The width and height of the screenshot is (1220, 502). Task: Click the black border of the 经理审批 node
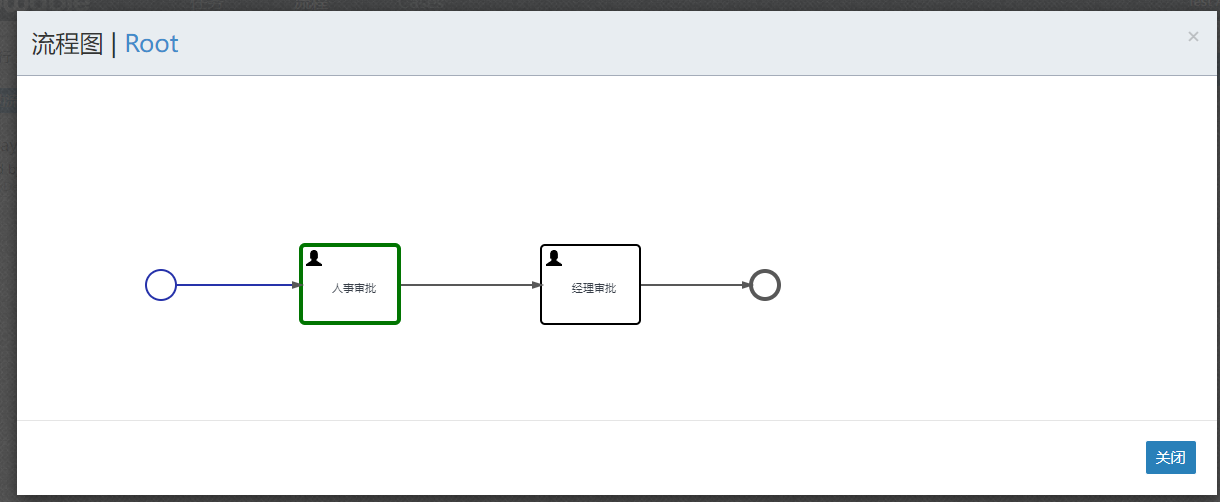pos(590,245)
